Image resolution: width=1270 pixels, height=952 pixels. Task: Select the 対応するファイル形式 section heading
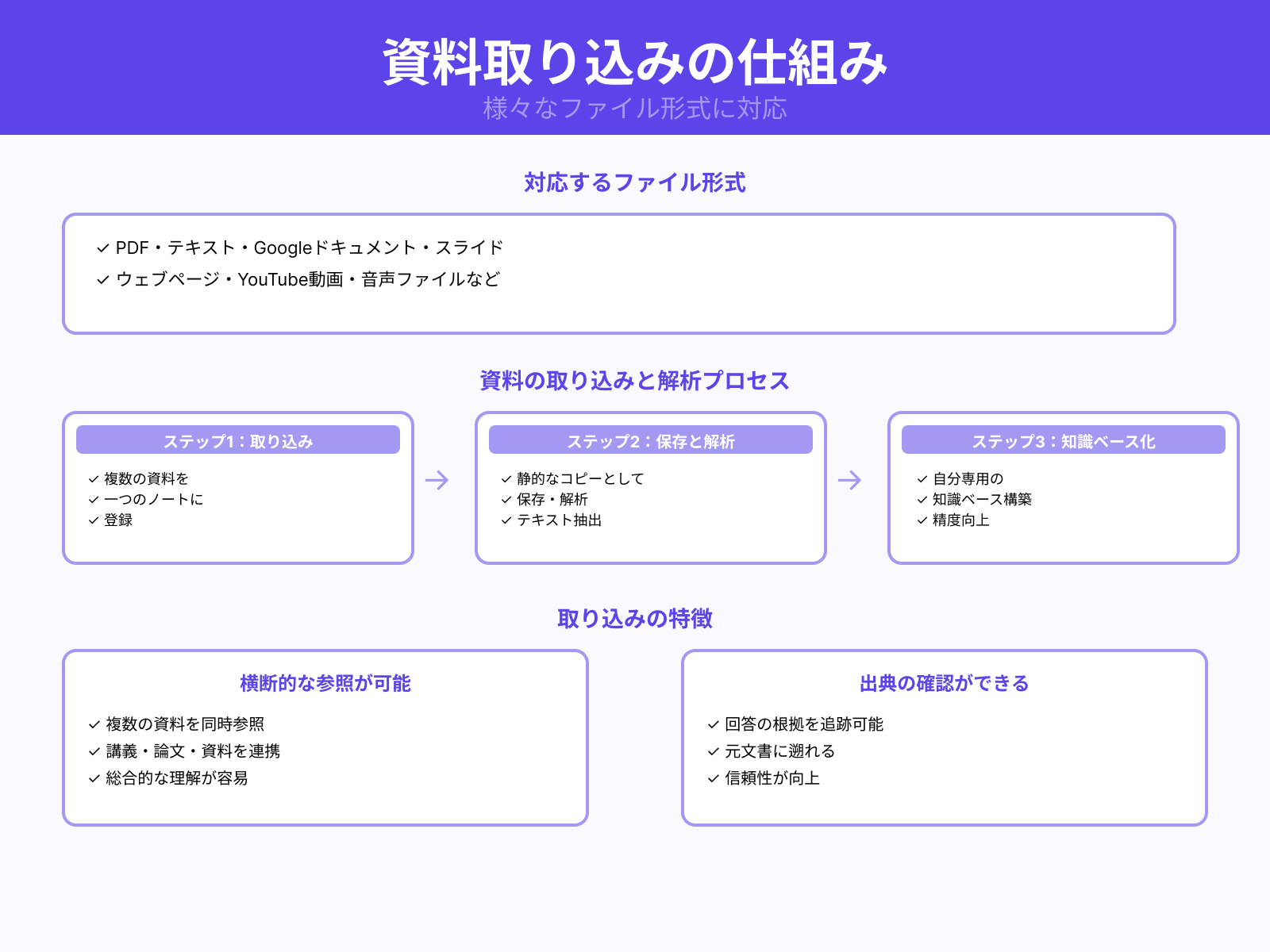[x=634, y=182]
